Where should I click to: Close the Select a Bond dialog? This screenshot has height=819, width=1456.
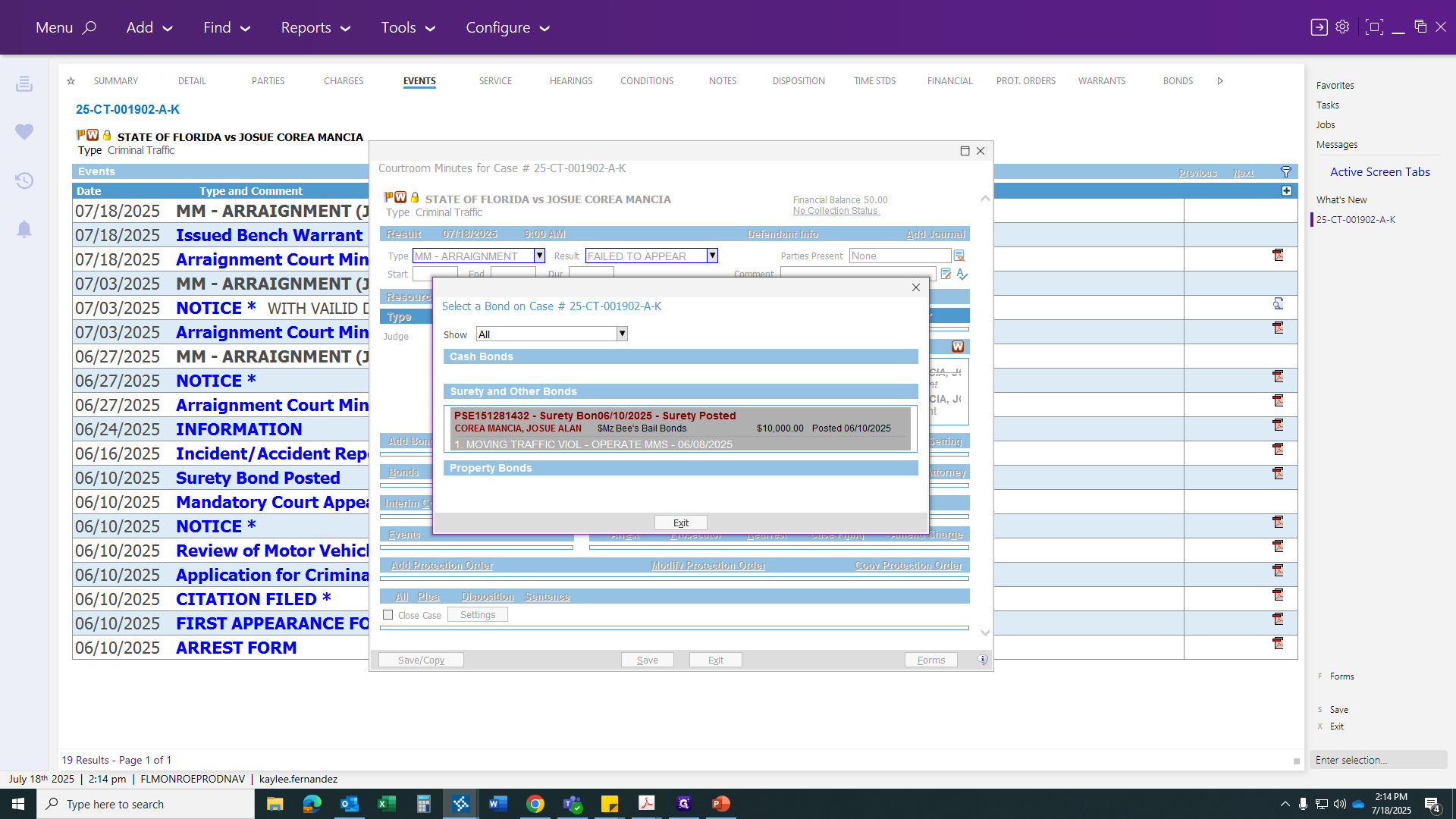915,287
